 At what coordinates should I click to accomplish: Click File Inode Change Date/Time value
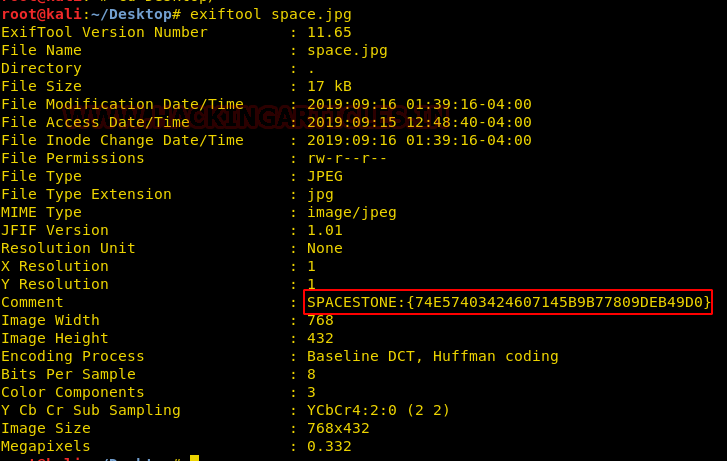click(x=419, y=140)
